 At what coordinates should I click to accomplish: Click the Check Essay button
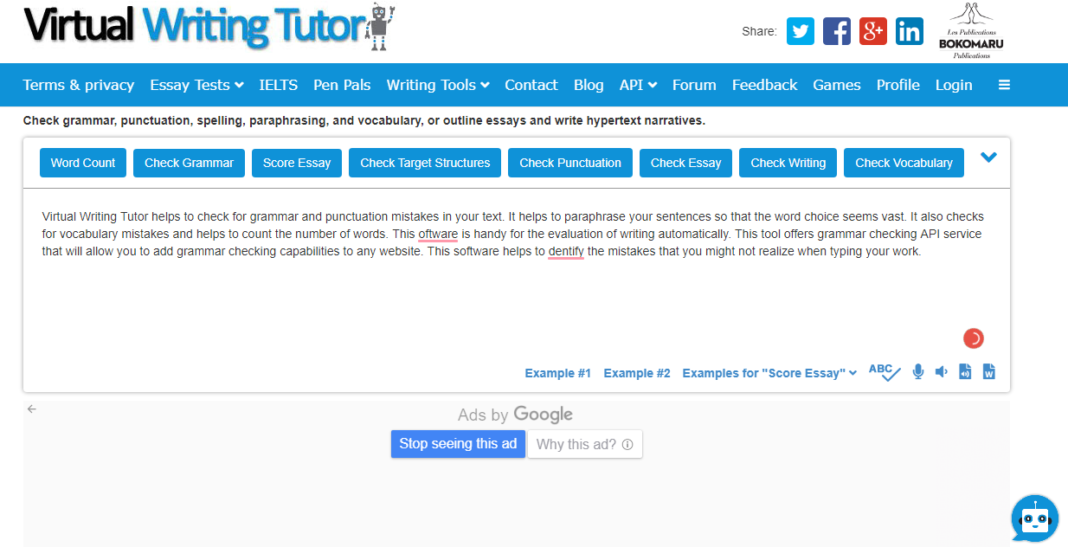(686, 163)
